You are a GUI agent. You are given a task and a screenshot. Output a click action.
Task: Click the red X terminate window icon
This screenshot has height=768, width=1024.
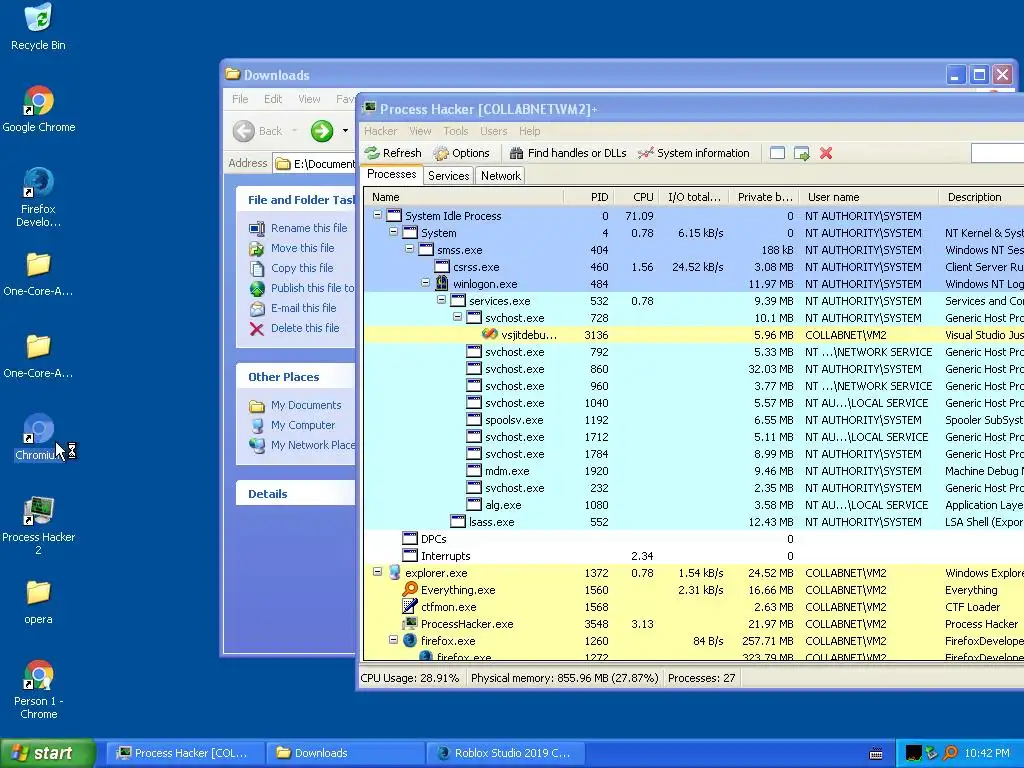826,153
